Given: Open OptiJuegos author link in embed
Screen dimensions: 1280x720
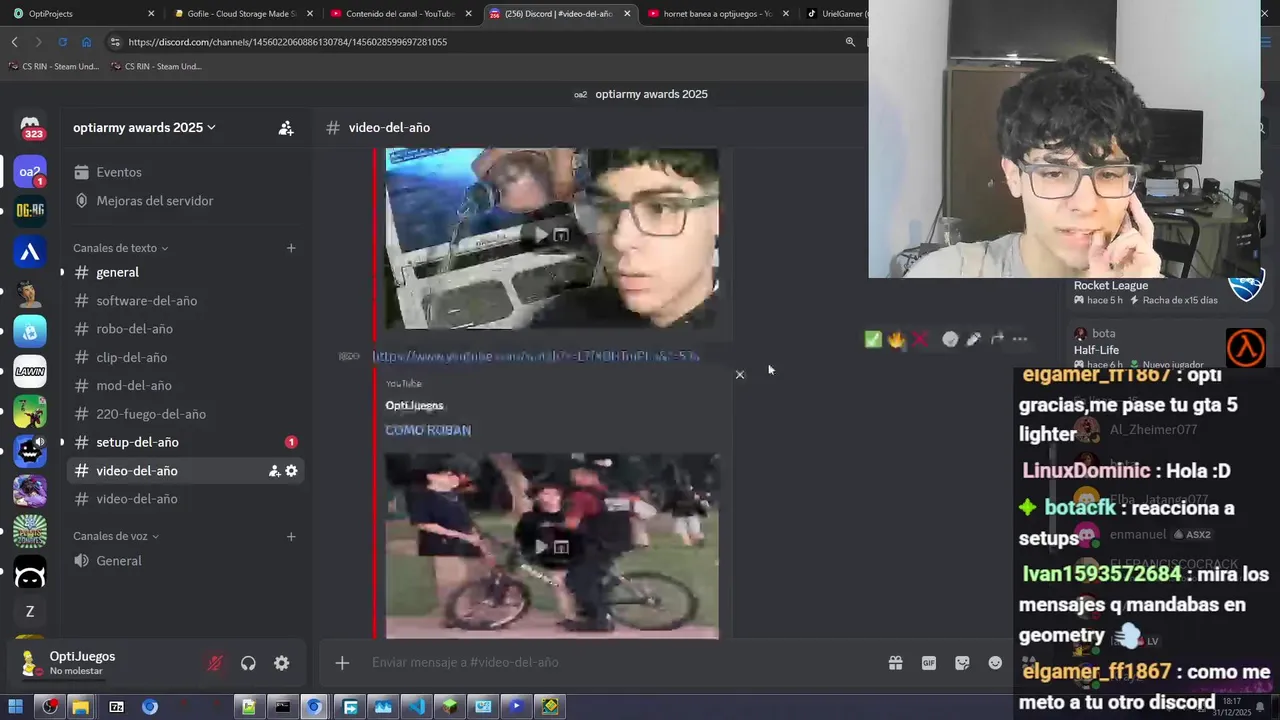Looking at the screenshot, I should pos(414,405).
